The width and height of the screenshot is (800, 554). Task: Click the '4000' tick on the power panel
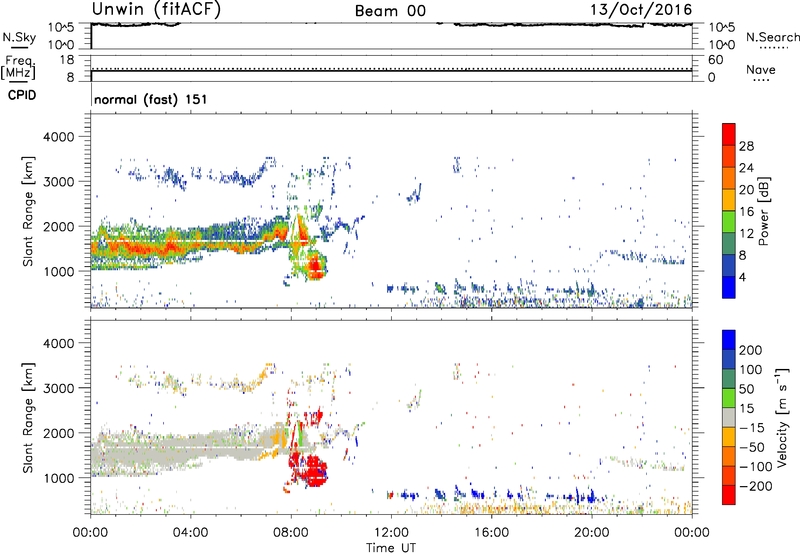coord(58,137)
